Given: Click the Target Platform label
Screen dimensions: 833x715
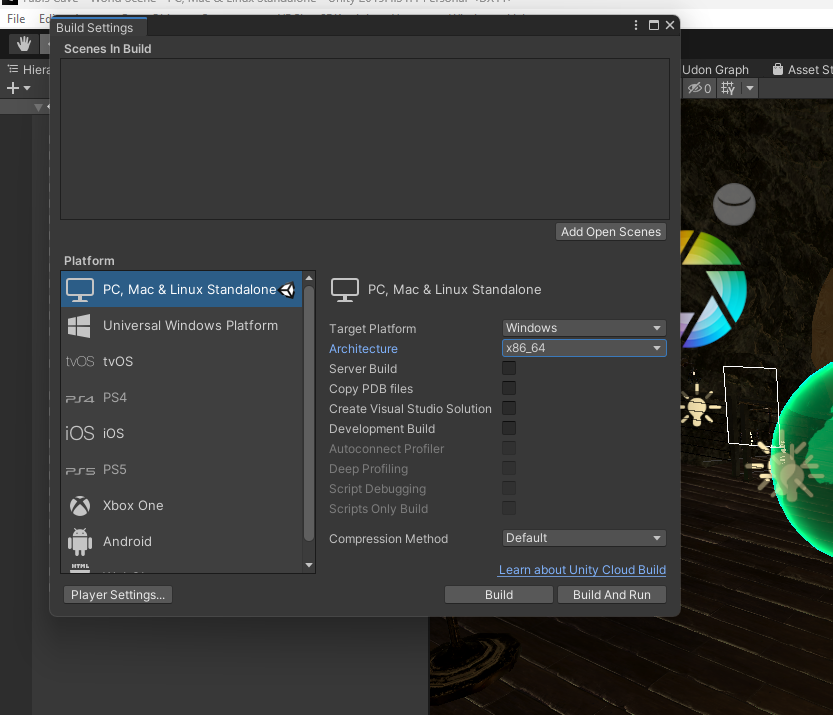Looking at the screenshot, I should pyautogui.click(x=372, y=329).
